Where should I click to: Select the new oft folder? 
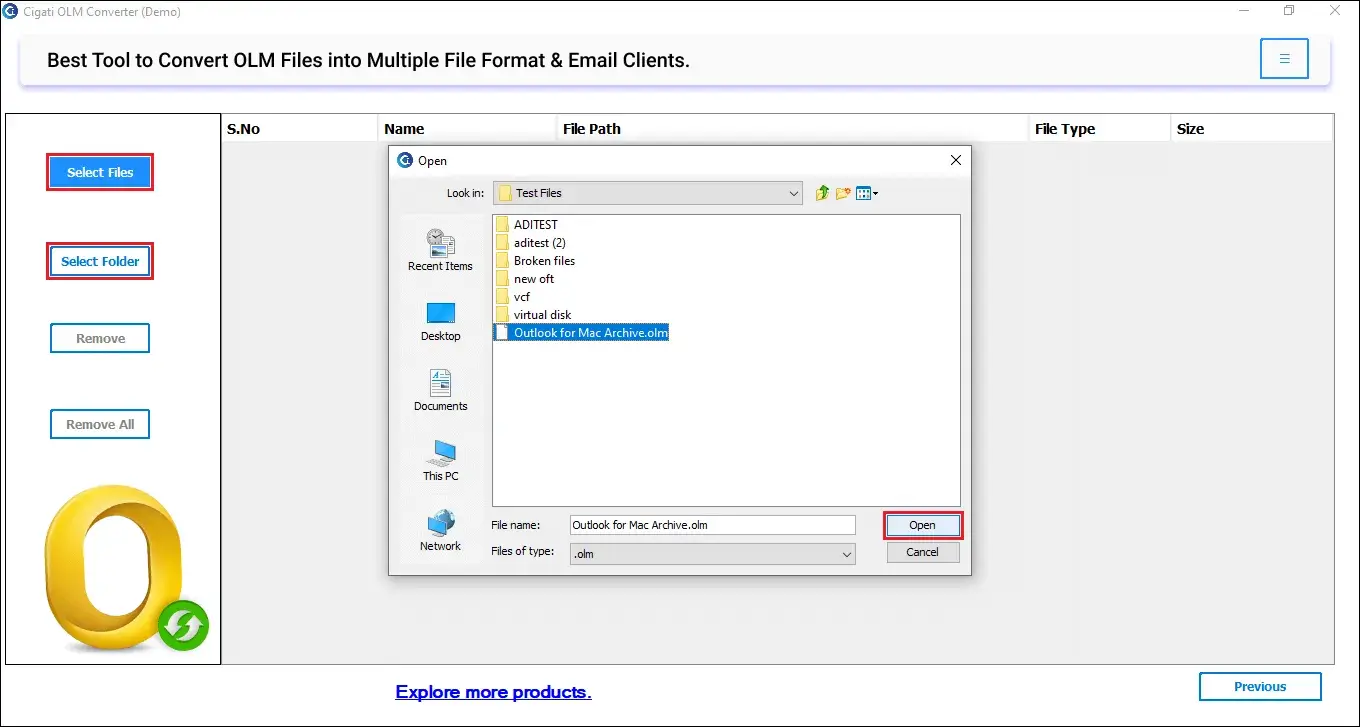(x=525, y=279)
